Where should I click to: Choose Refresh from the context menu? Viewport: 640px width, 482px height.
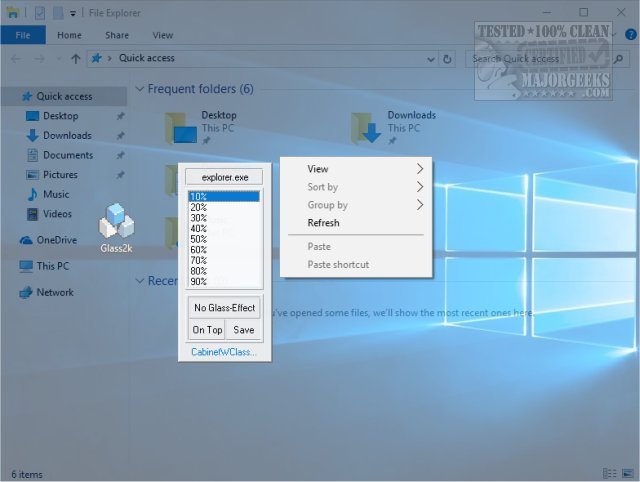pos(356,223)
